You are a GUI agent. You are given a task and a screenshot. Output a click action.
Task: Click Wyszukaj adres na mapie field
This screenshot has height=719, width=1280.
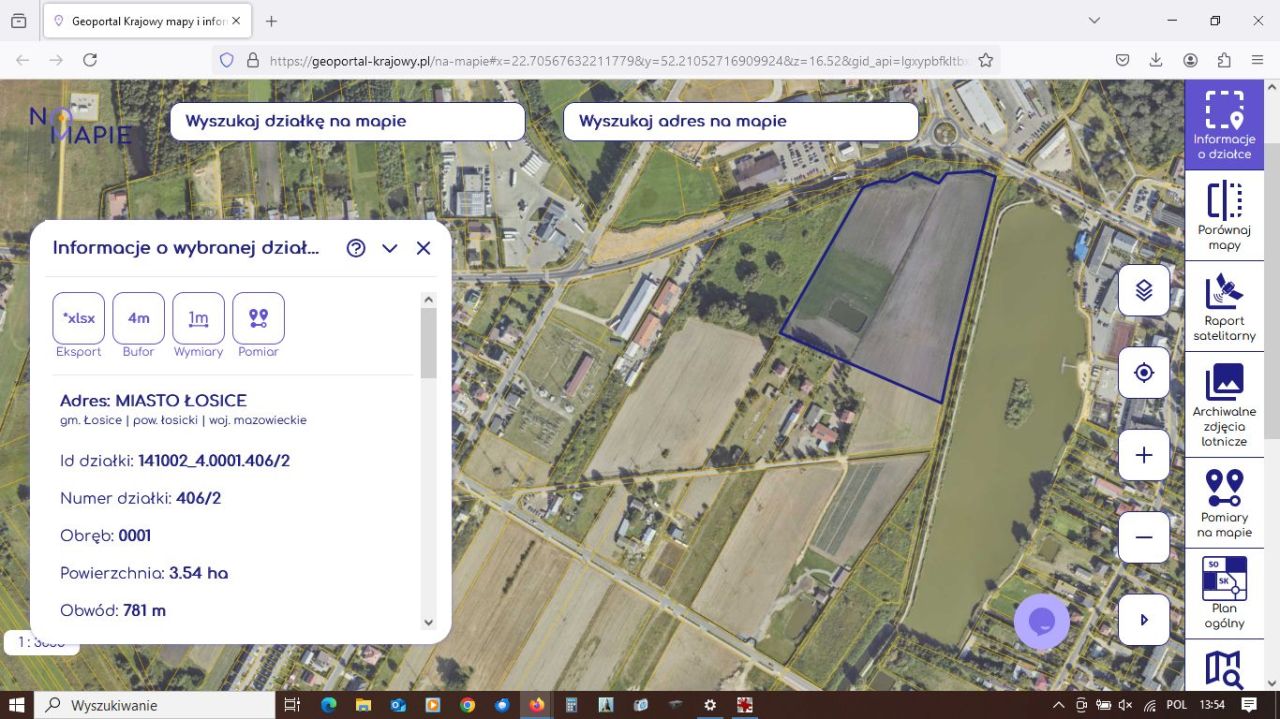[741, 121]
